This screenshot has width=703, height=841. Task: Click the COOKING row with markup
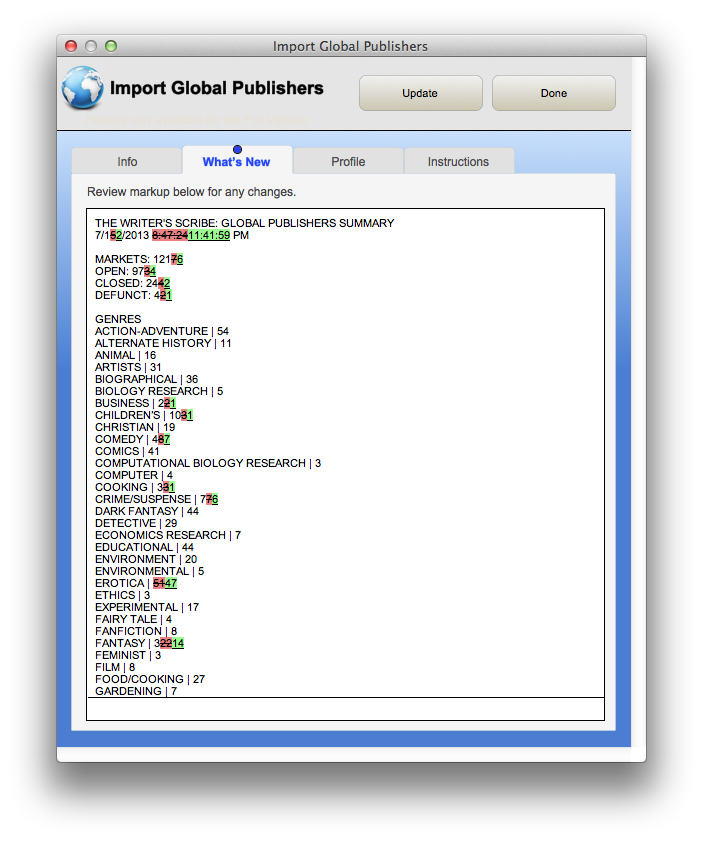tap(135, 487)
